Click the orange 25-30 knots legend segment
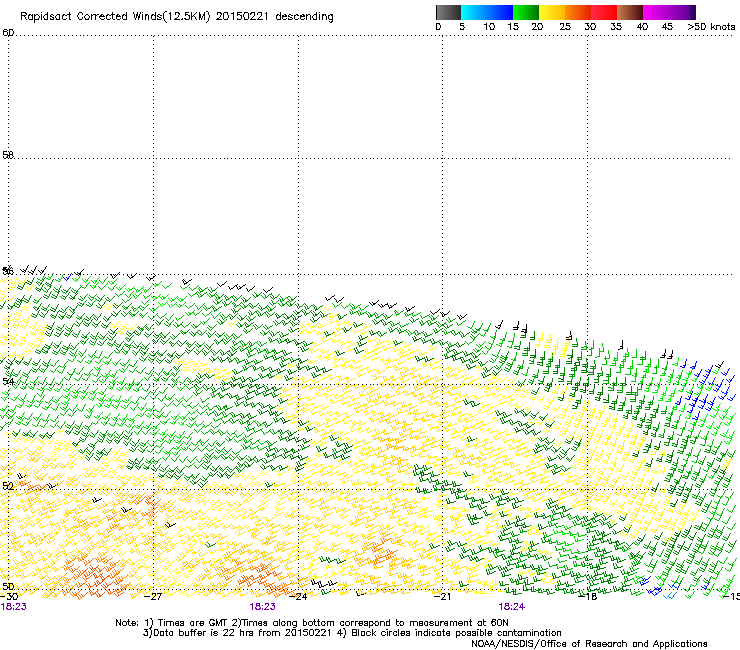This screenshot has height=650, width=740. click(578, 12)
